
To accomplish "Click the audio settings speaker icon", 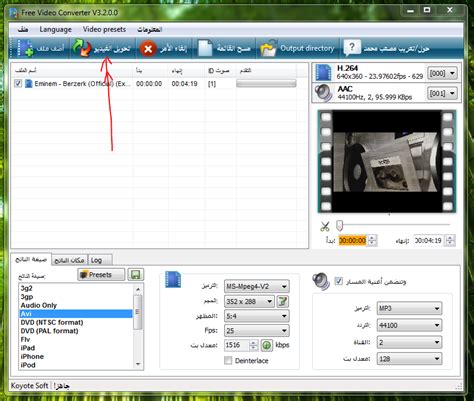I will (321, 281).
